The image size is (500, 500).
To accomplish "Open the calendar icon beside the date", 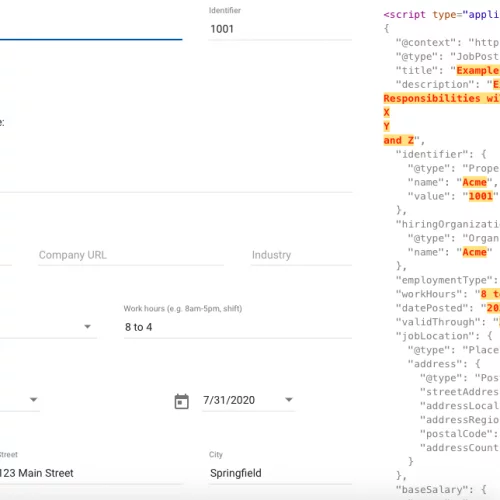I will point(181,401).
